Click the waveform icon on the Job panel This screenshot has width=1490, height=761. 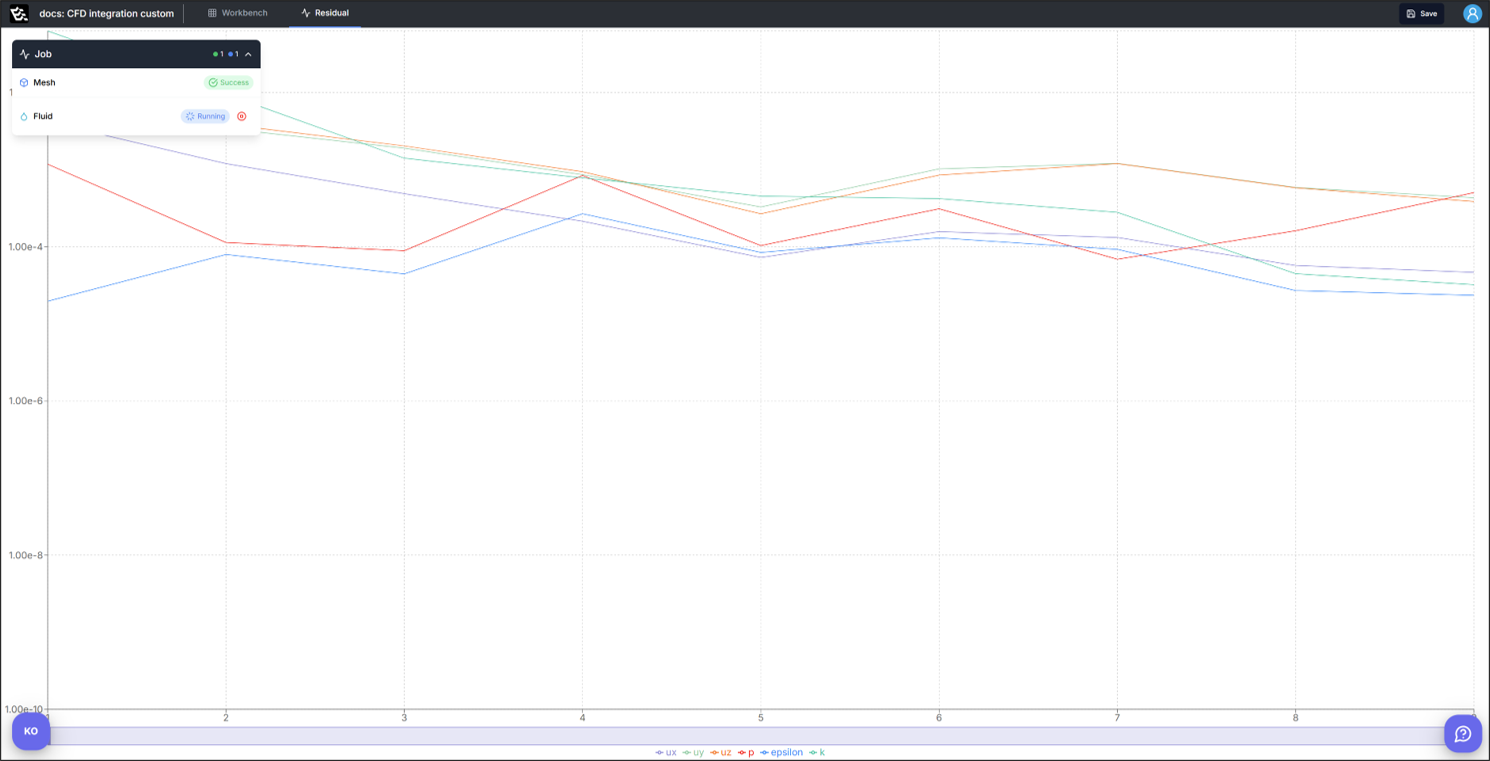(x=24, y=54)
